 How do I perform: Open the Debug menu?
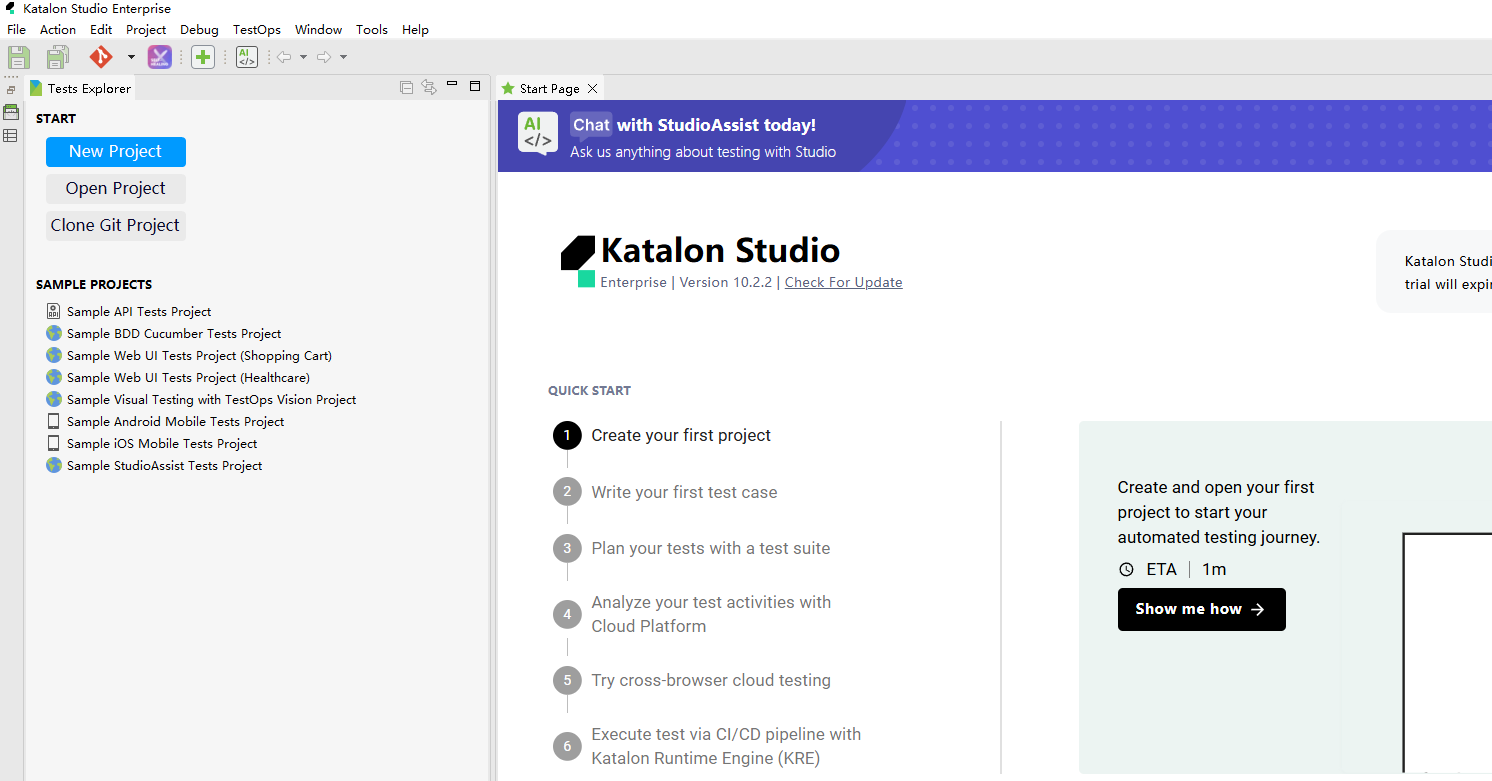199,30
